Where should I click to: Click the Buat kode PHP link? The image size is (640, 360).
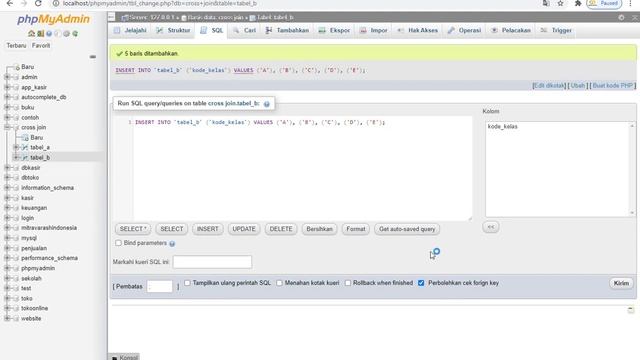pos(613,85)
